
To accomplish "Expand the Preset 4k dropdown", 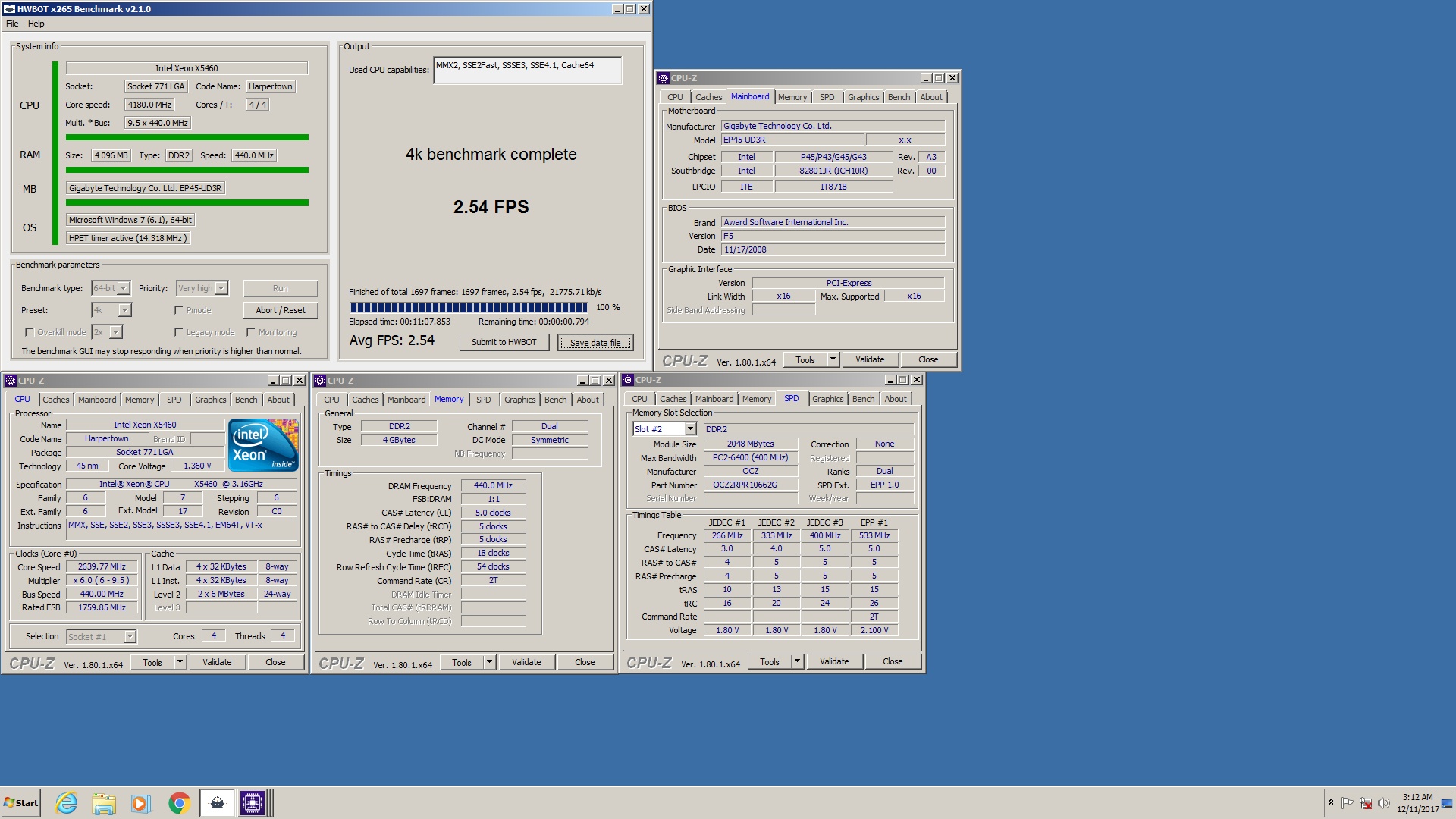I will (x=125, y=310).
